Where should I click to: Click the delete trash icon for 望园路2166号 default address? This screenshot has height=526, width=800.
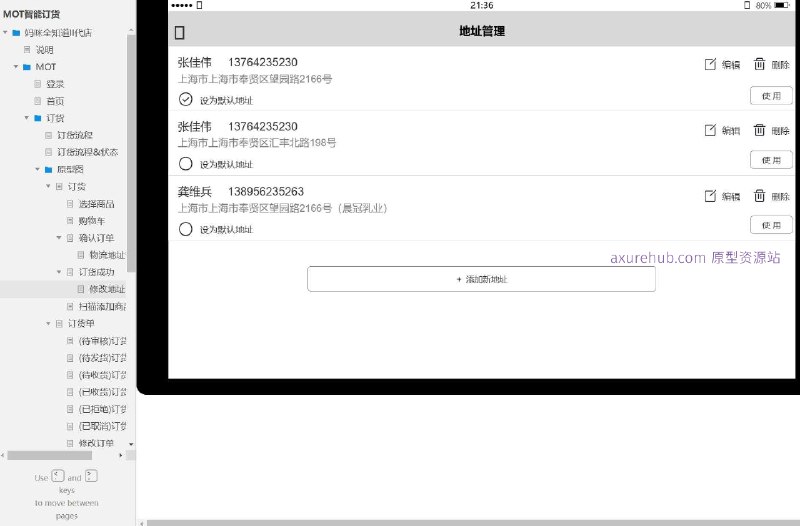click(x=759, y=64)
